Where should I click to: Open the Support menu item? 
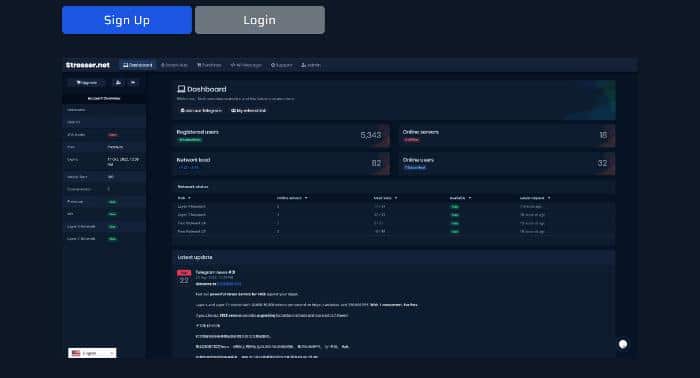(x=281, y=65)
